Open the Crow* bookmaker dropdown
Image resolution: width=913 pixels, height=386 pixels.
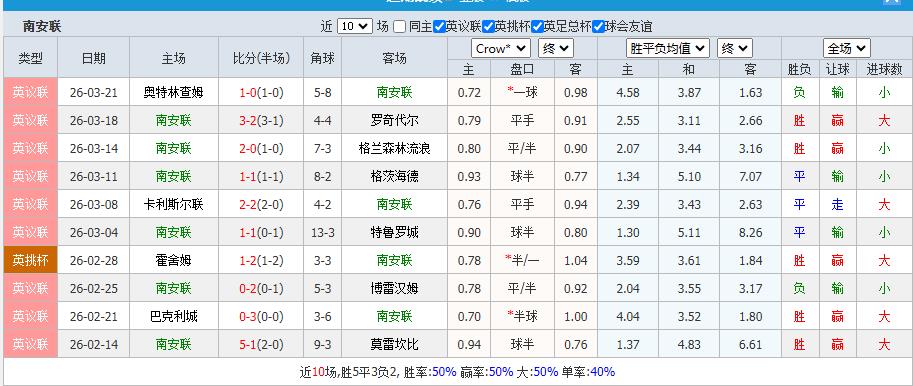(x=501, y=48)
